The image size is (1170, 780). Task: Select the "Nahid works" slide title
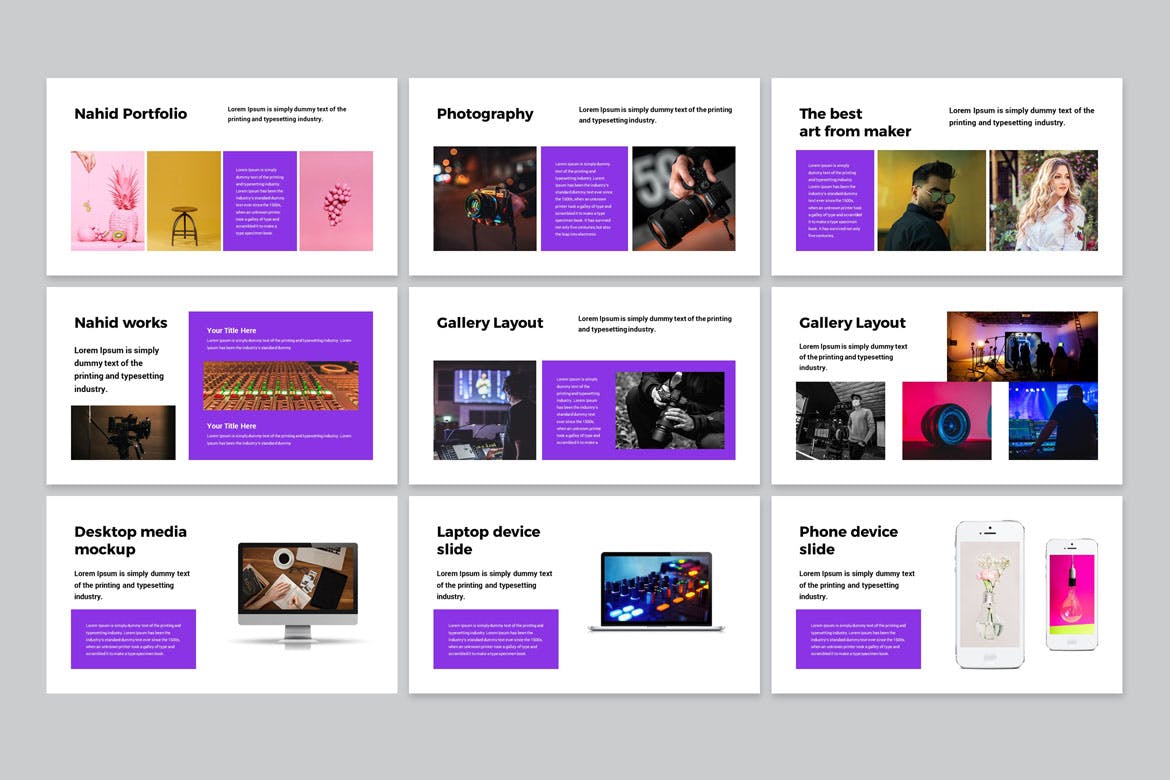tap(121, 323)
